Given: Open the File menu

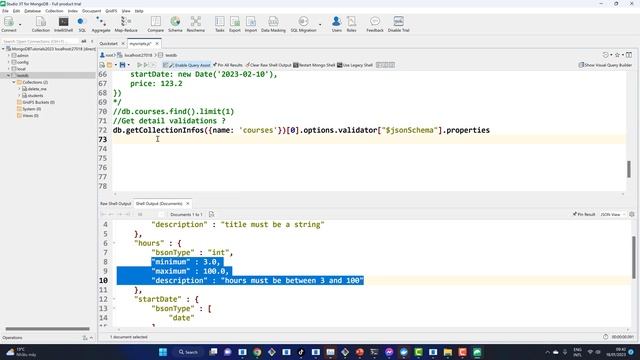Looking at the screenshot, I should pyautogui.click(x=5, y=11).
